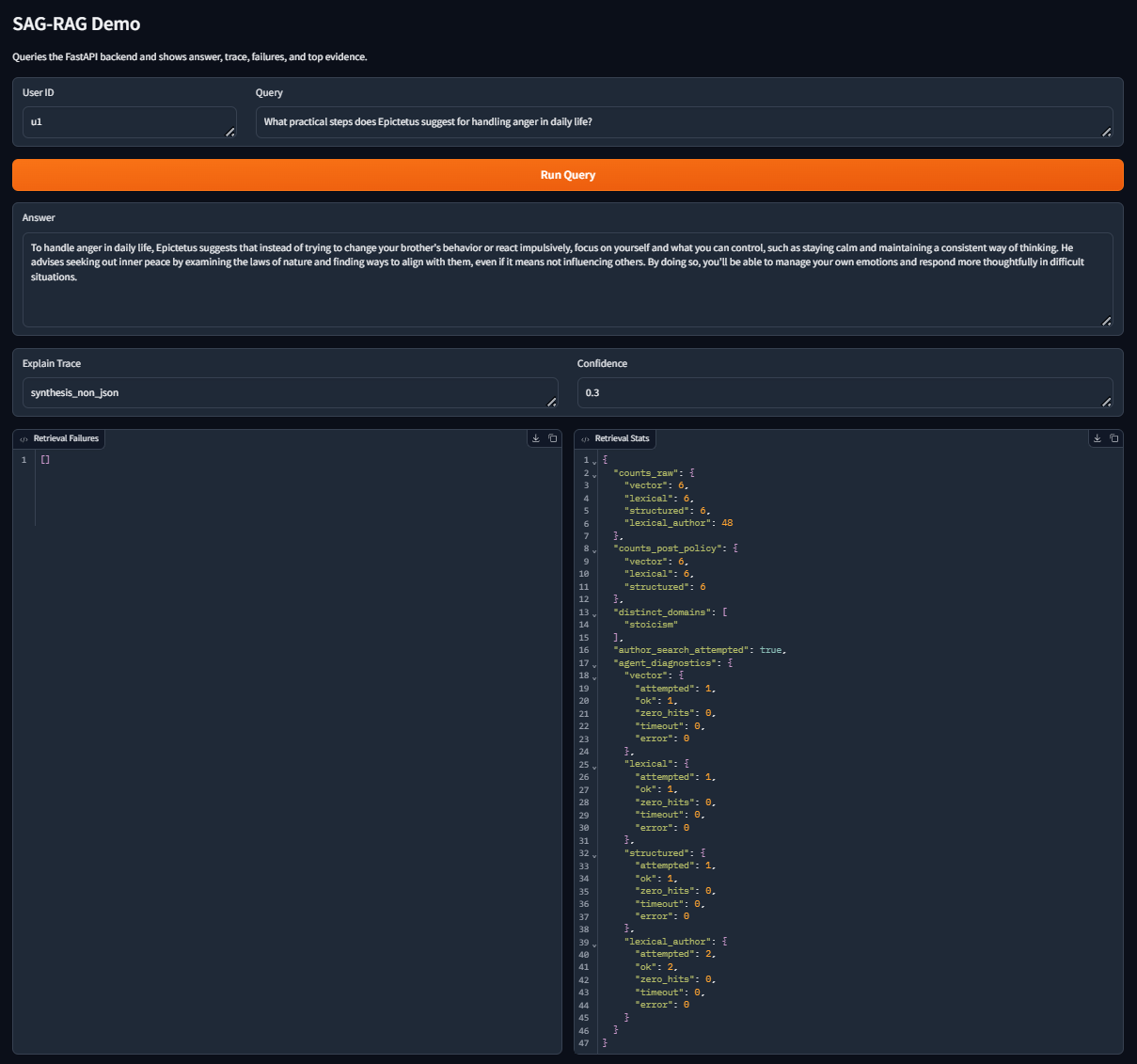Focus the User ID input containing u1
The image size is (1137, 1064).
tap(130, 122)
